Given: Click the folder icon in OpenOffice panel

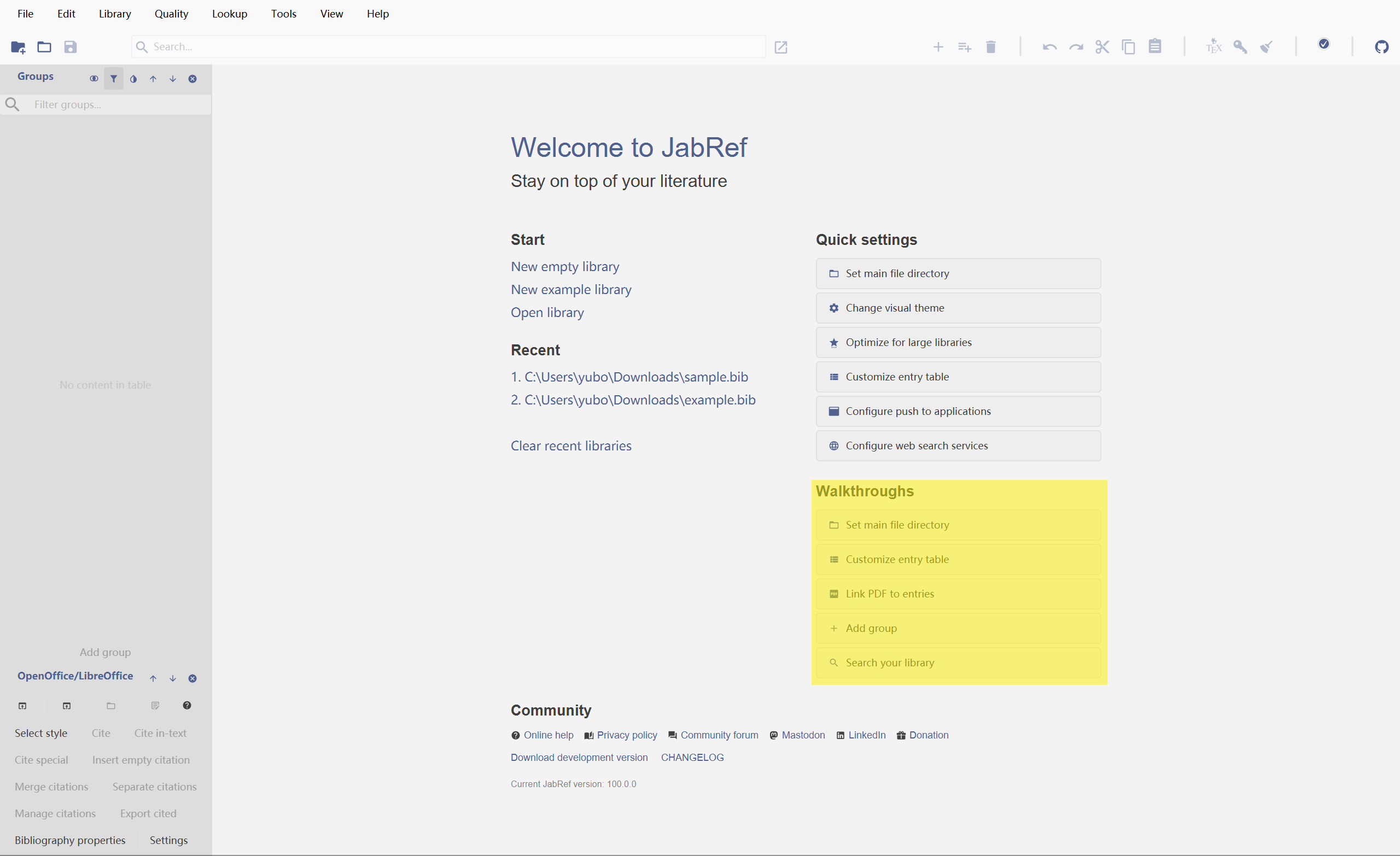Looking at the screenshot, I should [x=111, y=706].
